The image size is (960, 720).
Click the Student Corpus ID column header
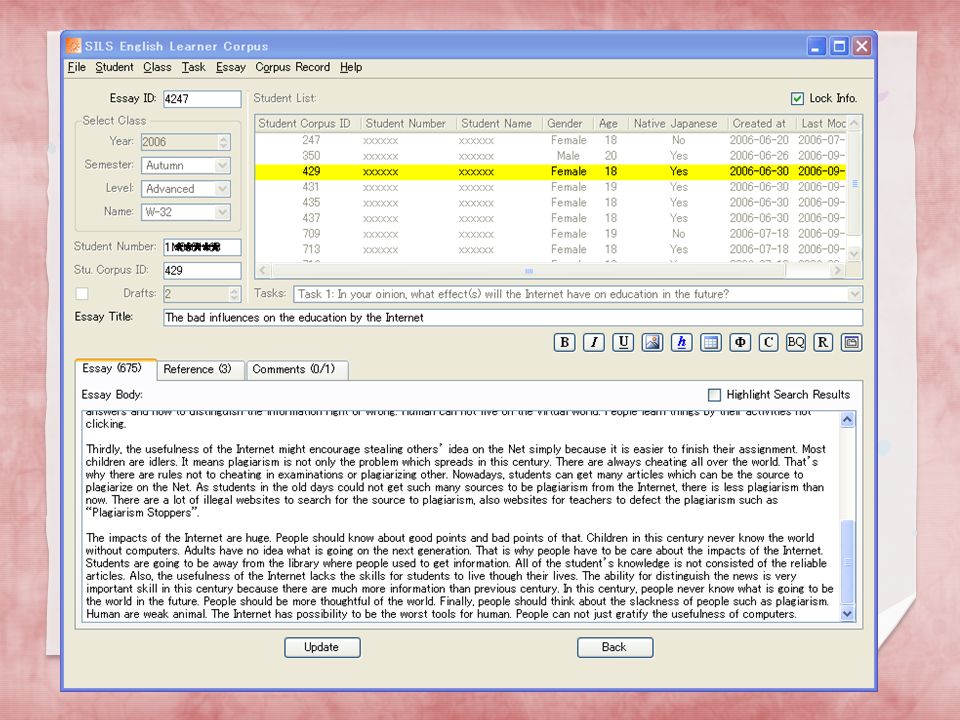308,124
